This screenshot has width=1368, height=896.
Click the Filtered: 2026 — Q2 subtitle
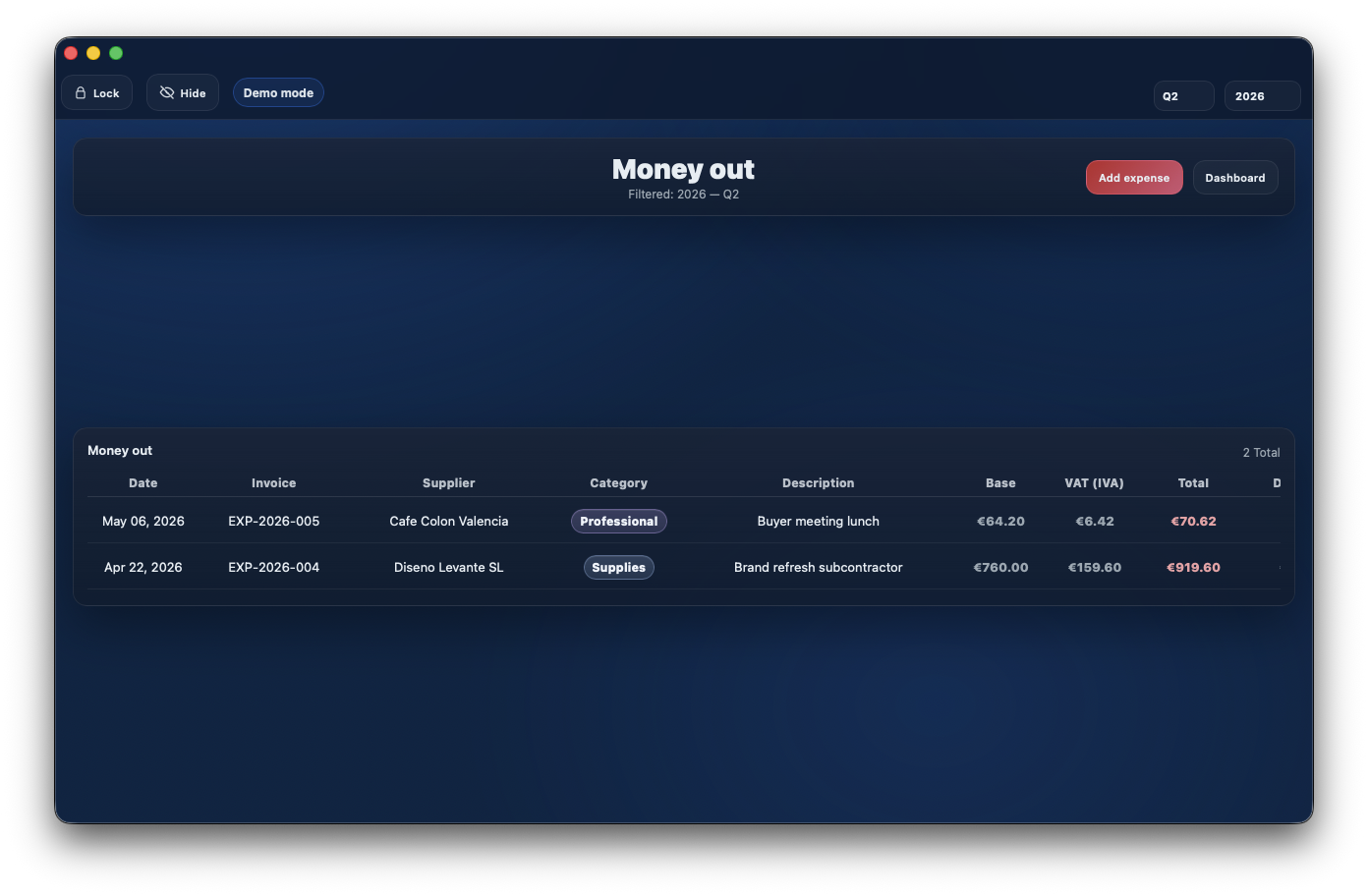(684, 195)
